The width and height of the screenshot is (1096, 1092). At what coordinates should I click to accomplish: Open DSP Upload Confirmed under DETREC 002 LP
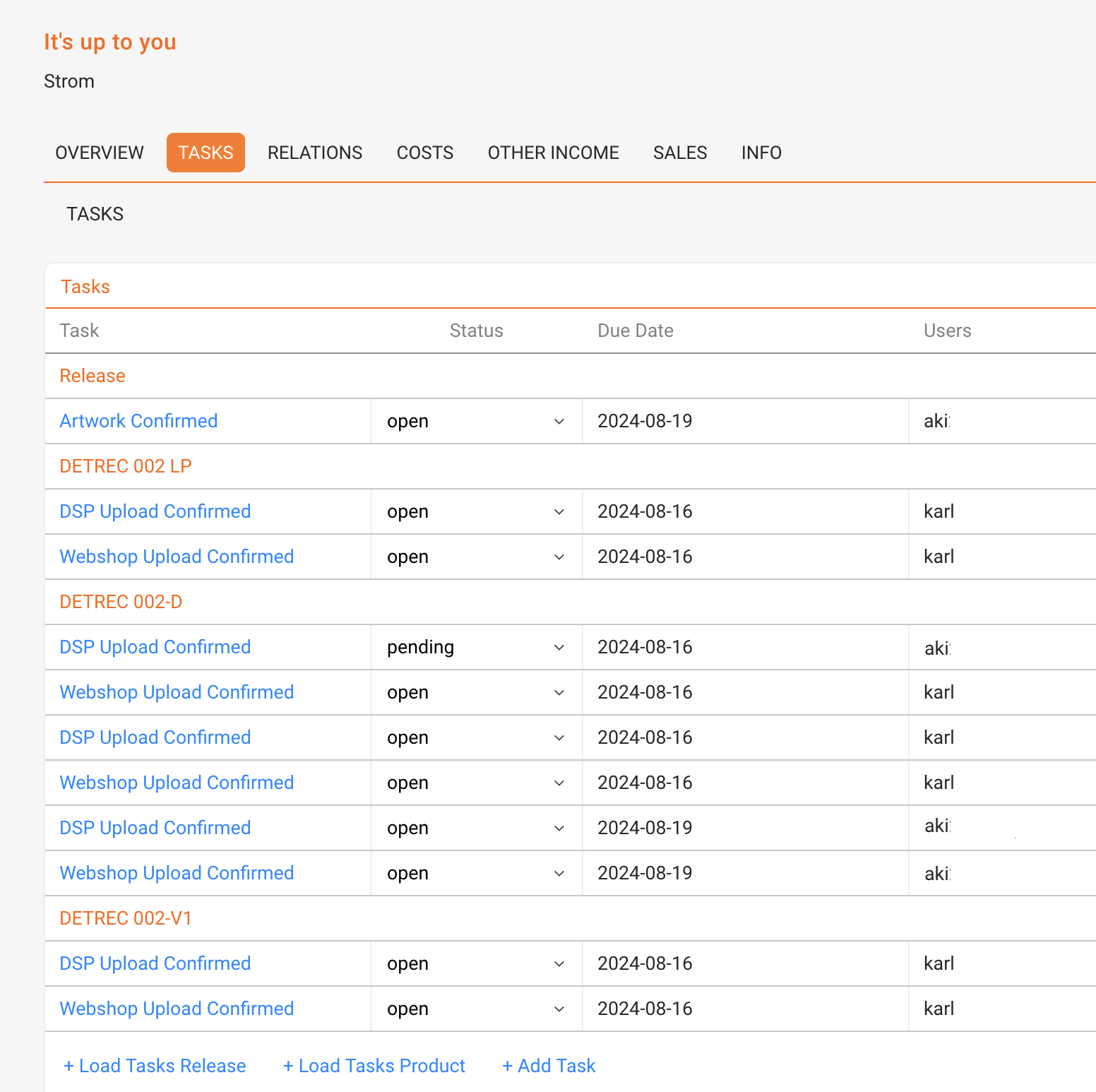pos(155,511)
